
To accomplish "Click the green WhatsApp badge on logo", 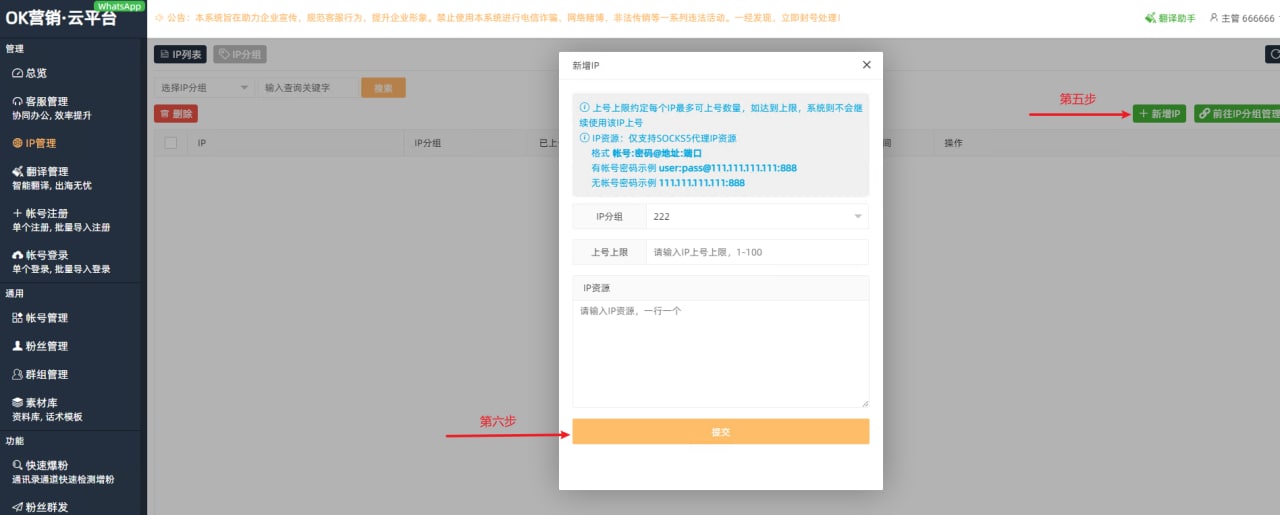I will pyautogui.click(x=121, y=6).
